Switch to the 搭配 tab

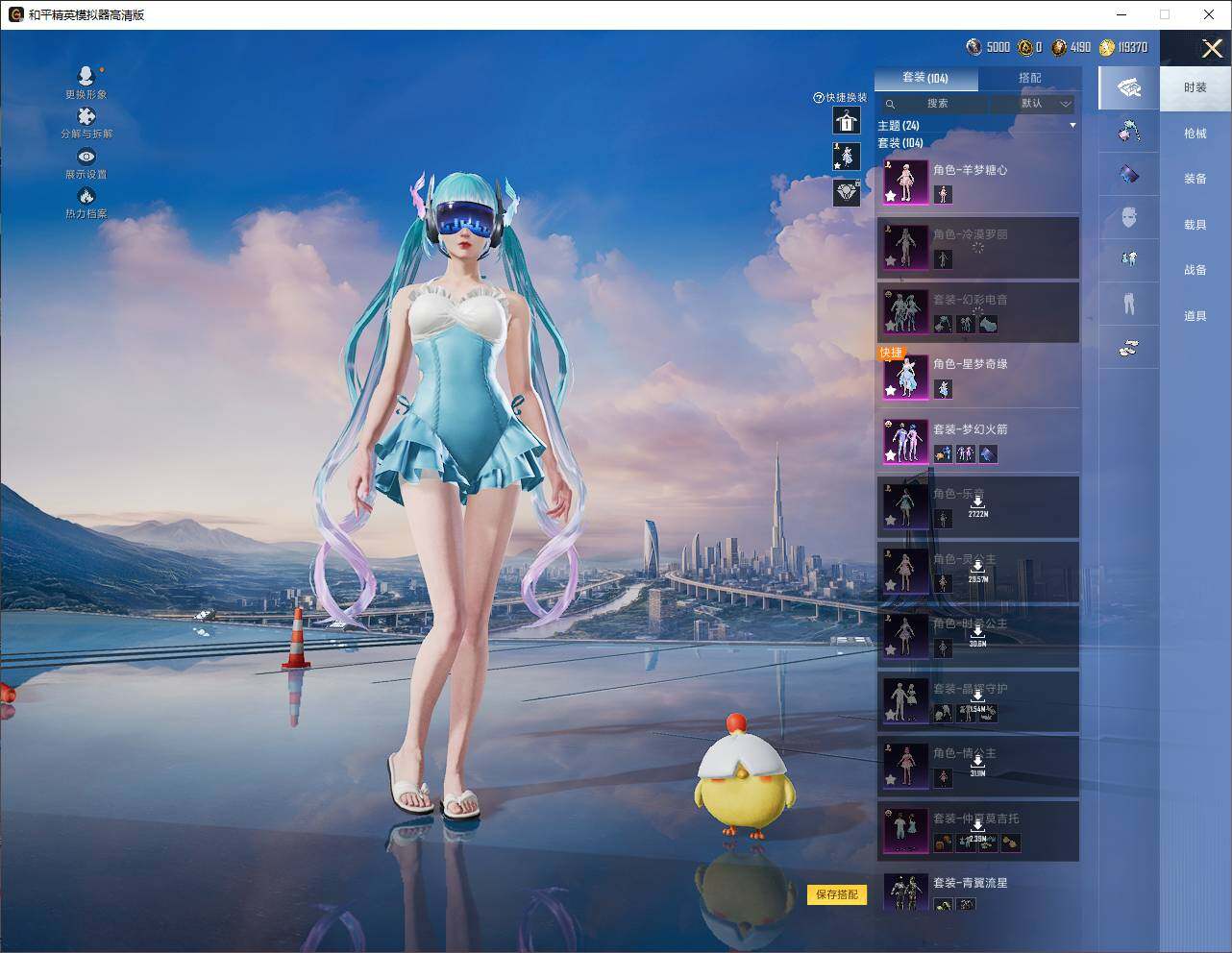[x=1029, y=78]
